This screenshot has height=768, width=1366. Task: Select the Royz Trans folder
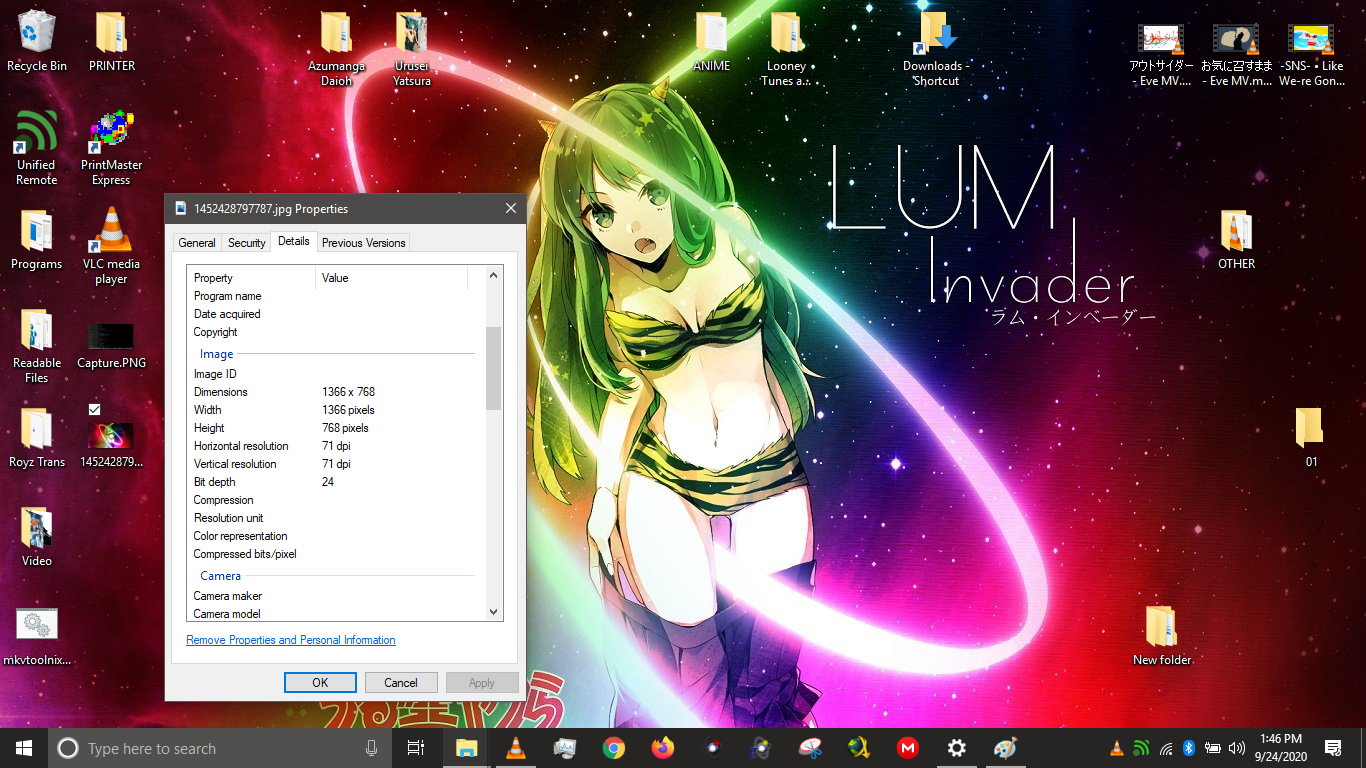coord(37,437)
